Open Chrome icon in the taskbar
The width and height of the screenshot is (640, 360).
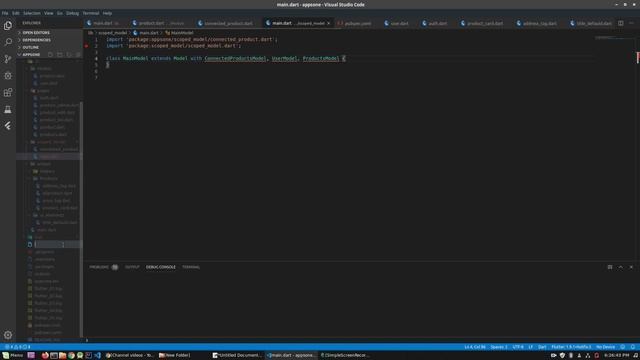pyautogui.click(x=71, y=356)
